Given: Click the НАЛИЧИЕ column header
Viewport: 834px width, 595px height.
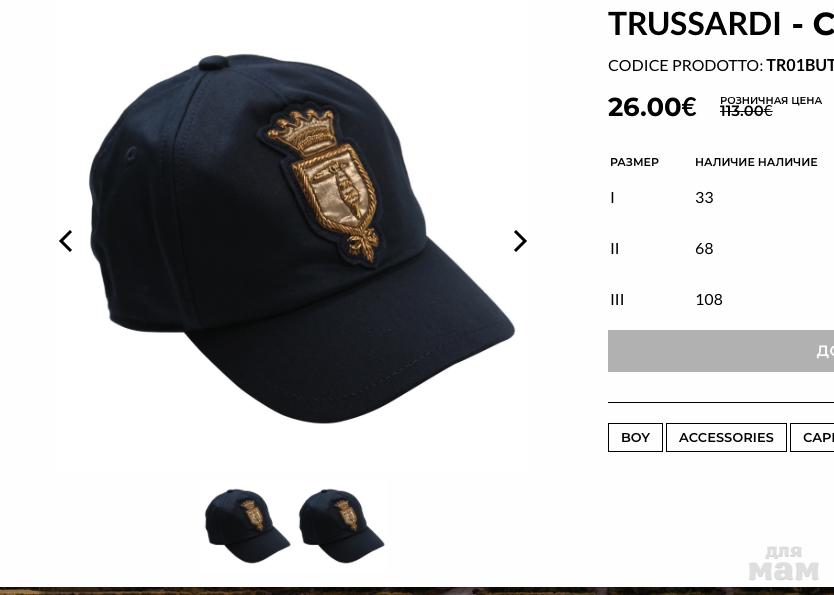Looking at the screenshot, I should click(x=756, y=162).
